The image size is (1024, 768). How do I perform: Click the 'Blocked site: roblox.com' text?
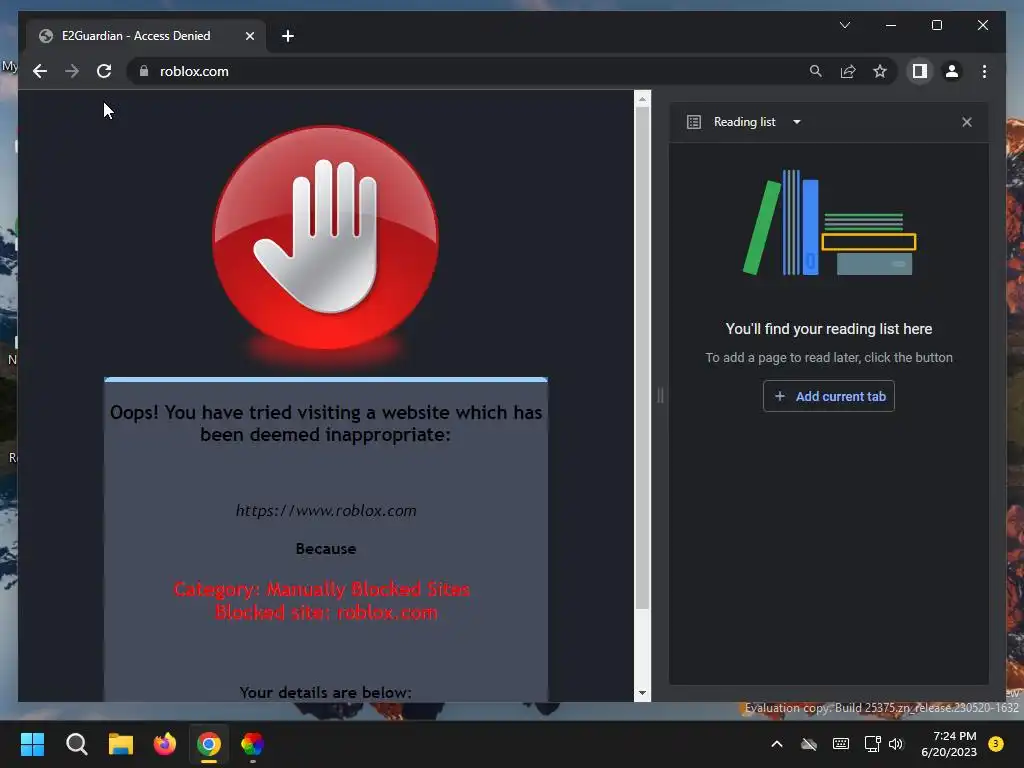326,613
